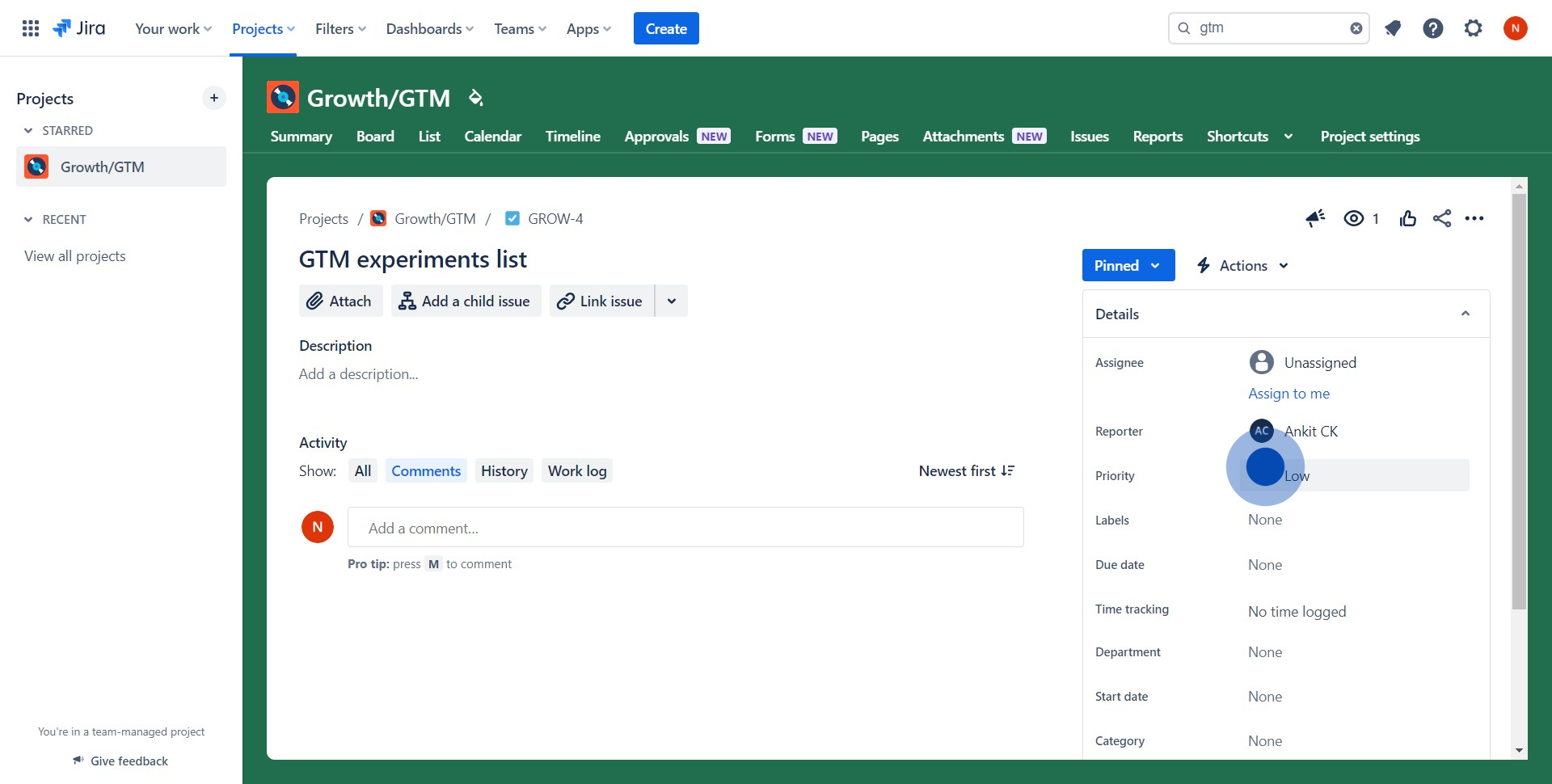The image size is (1552, 784).
Task: Edit the Labels None value
Action: click(x=1265, y=520)
